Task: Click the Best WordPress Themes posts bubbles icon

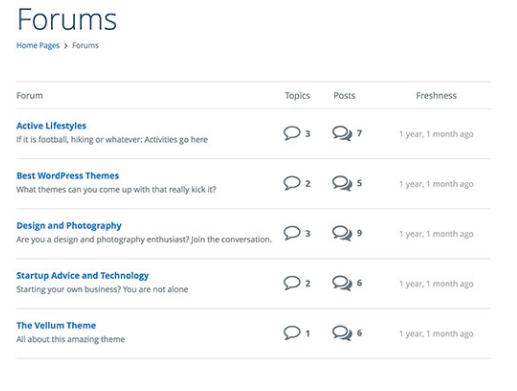Action: coord(342,183)
